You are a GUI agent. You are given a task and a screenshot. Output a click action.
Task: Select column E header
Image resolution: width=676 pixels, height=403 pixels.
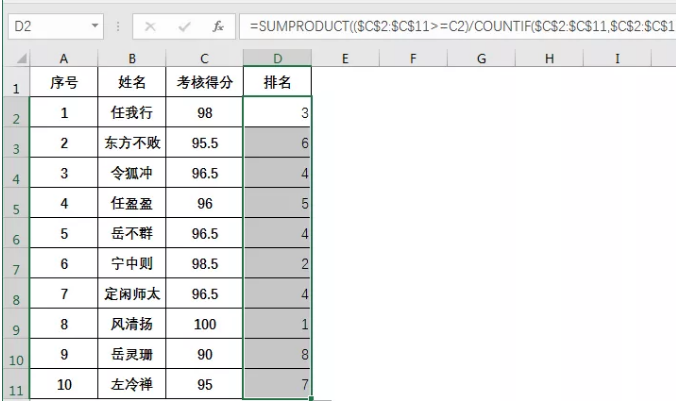point(345,59)
